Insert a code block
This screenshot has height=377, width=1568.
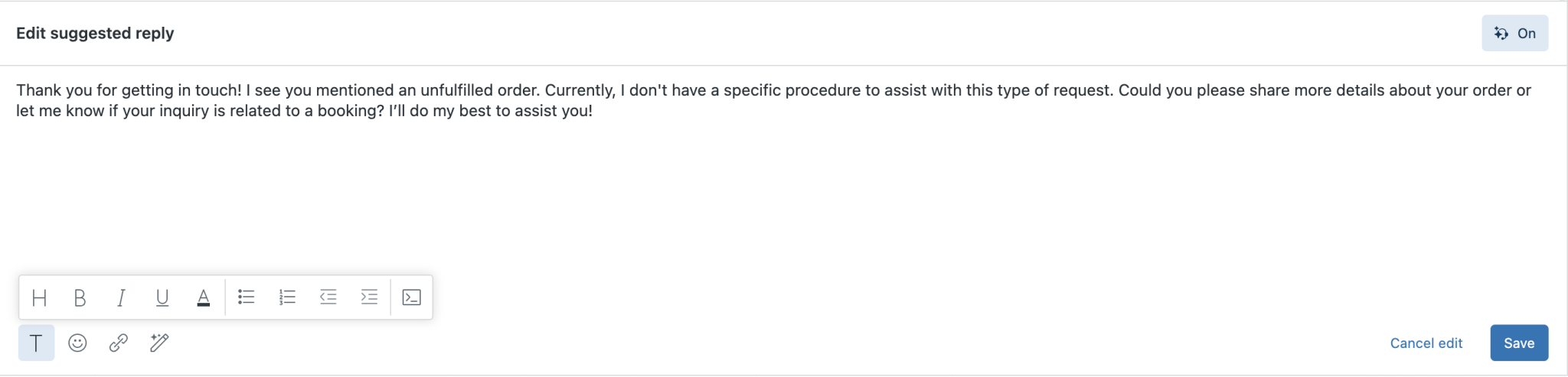[411, 297]
